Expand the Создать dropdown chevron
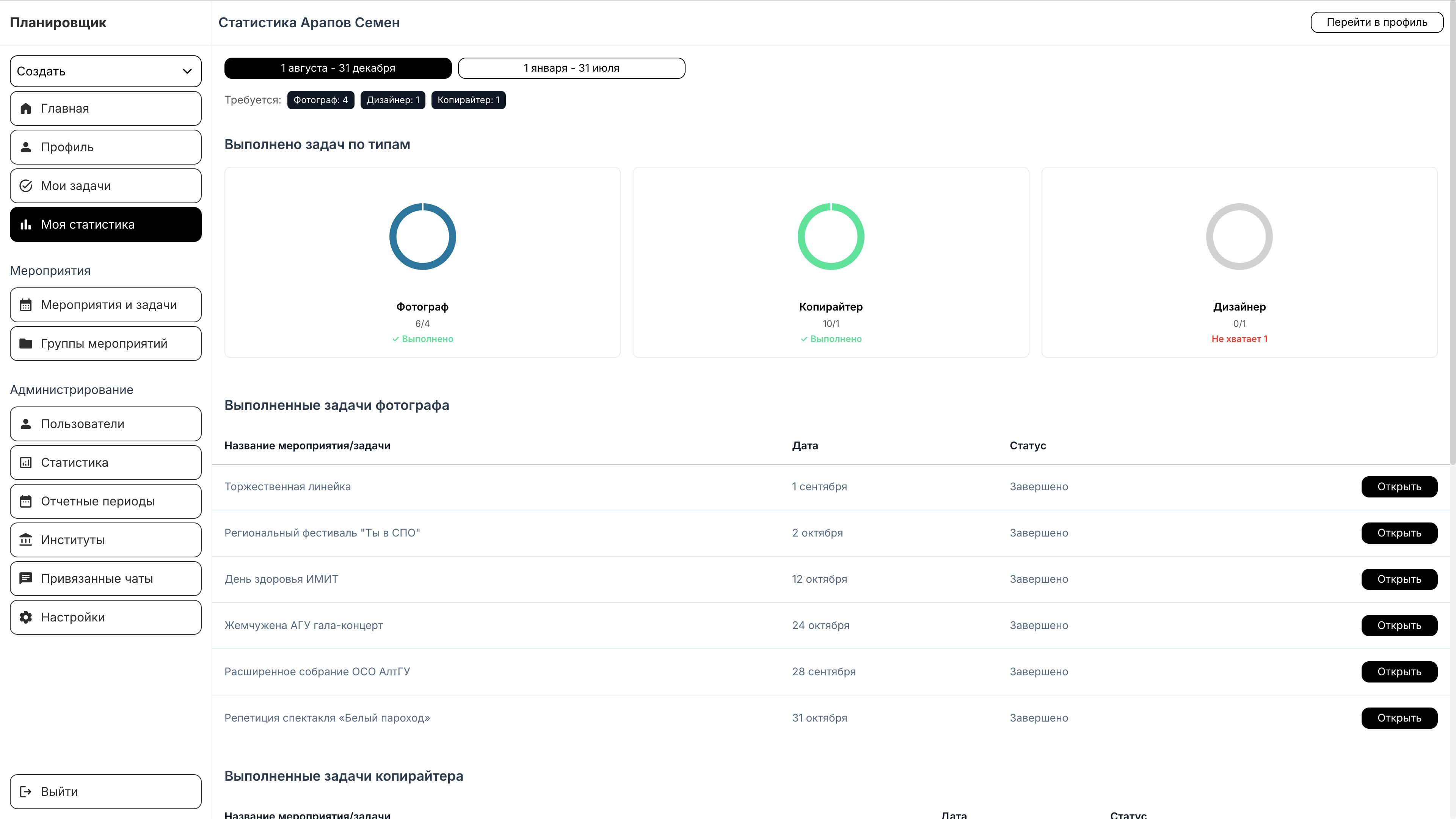This screenshot has width=1456, height=819. 187,71
